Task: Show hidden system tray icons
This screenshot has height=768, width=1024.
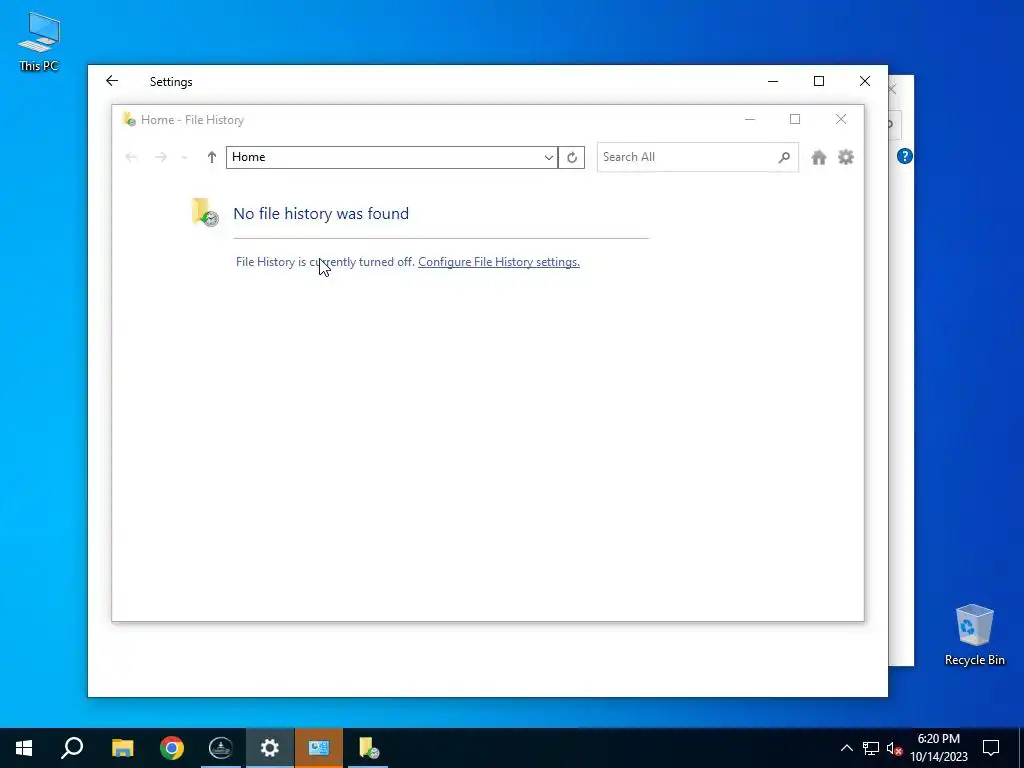Action: tap(846, 748)
